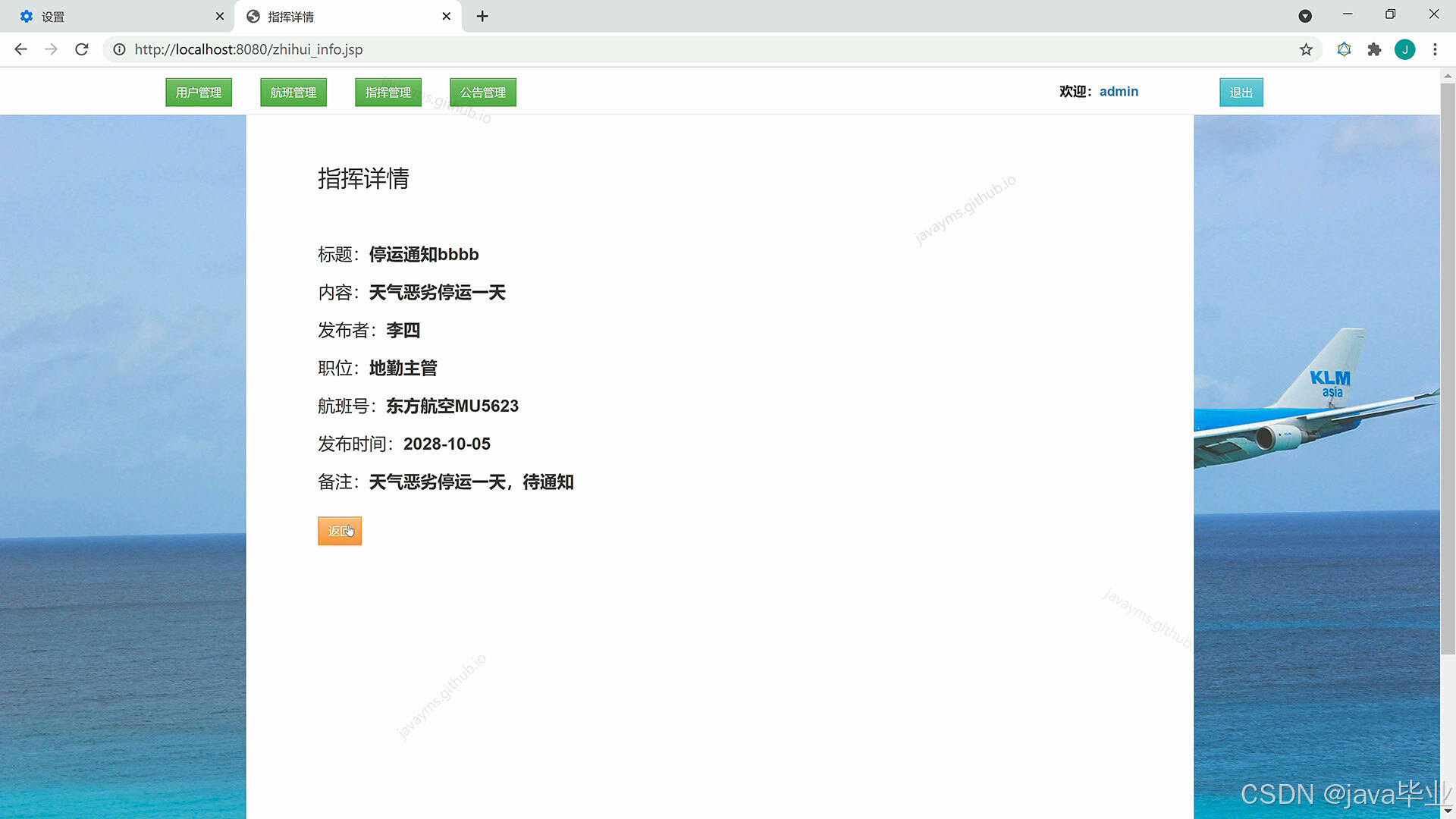Open Chrome three-dot menu
Viewport: 1456px width, 819px height.
1435,49
